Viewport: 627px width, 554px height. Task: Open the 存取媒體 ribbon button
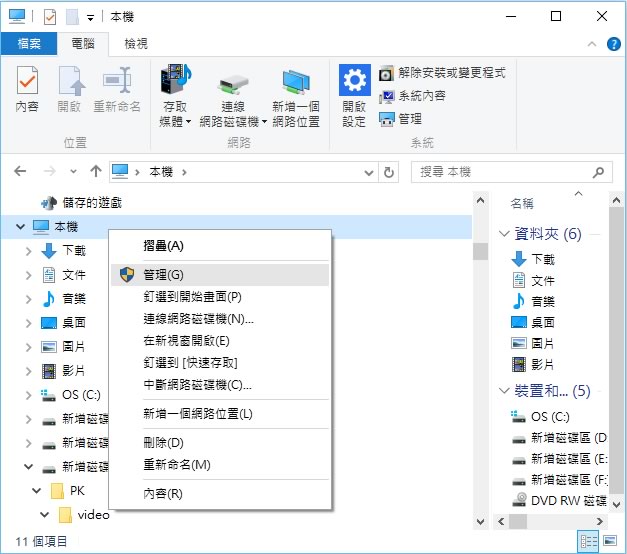pos(175,95)
